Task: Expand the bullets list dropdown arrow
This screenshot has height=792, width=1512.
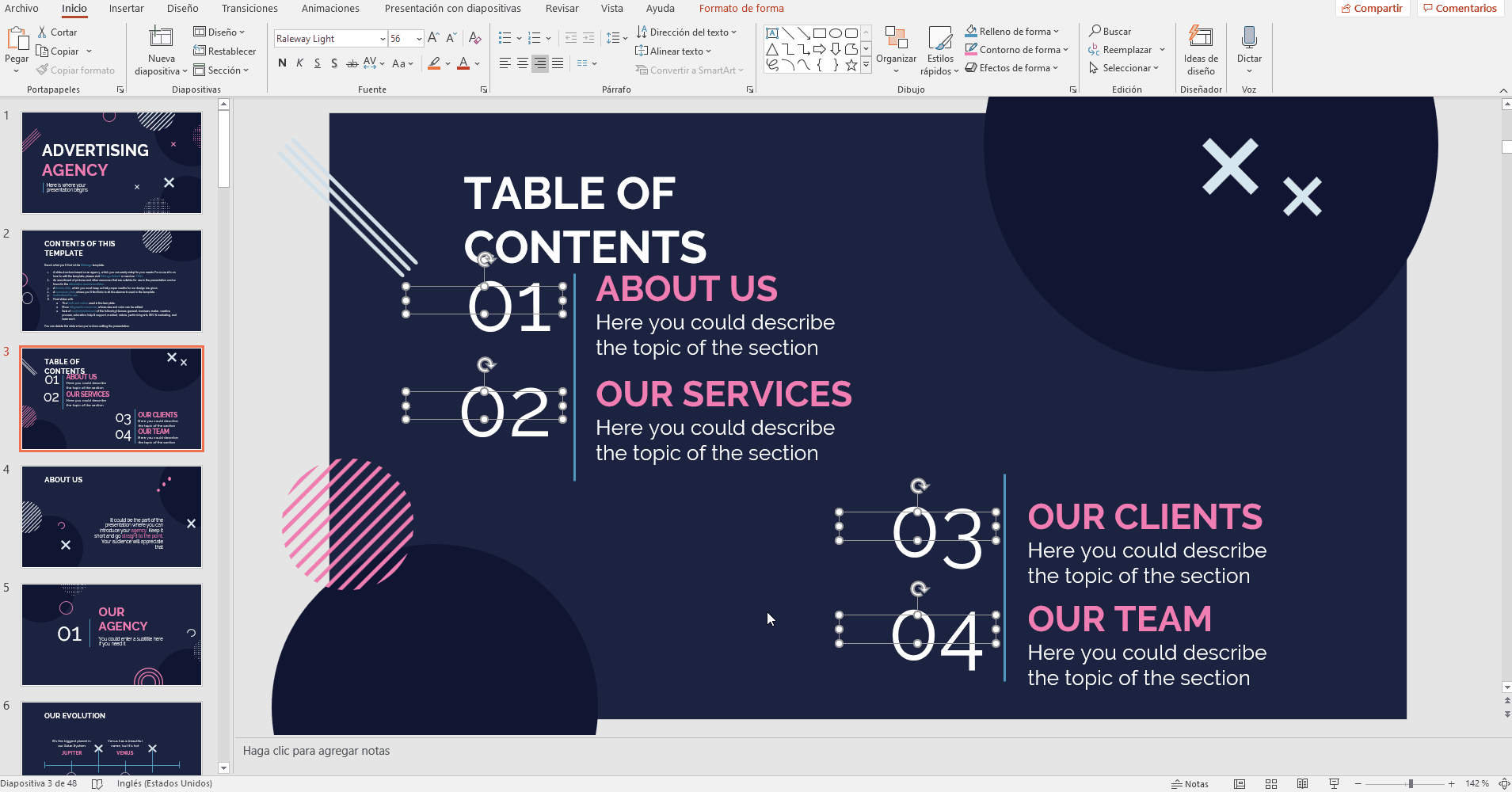Action: point(519,38)
